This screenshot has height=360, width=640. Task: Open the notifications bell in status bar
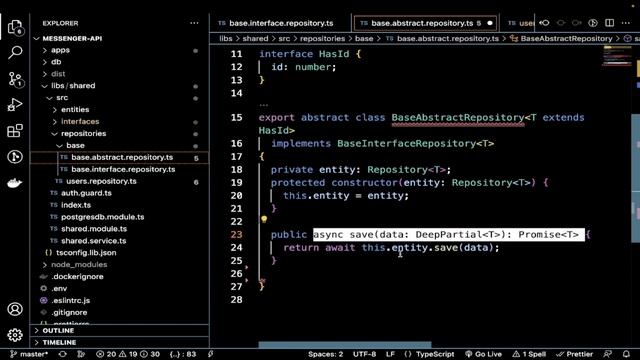(x=626, y=354)
